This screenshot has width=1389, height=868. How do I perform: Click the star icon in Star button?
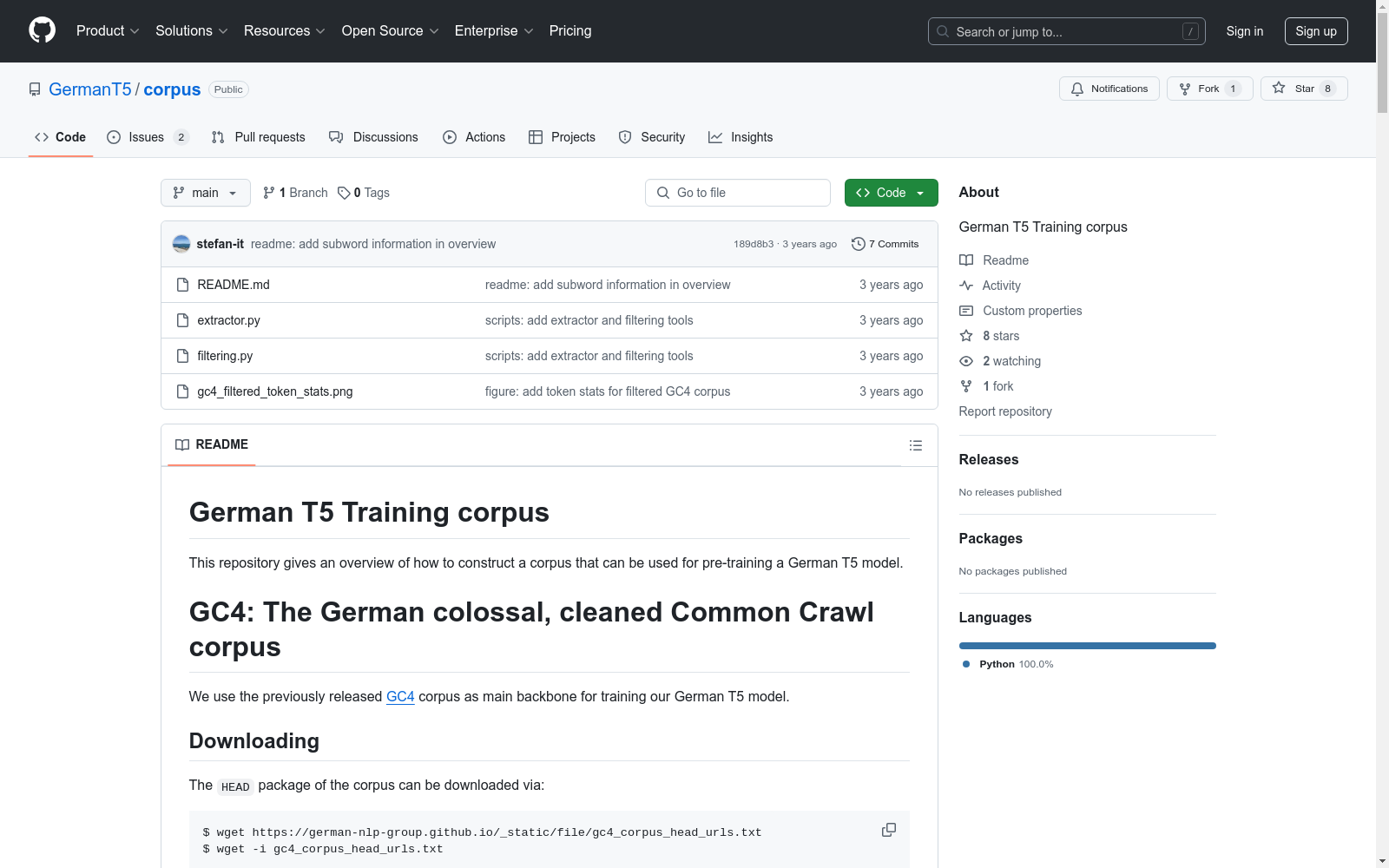(x=1279, y=88)
